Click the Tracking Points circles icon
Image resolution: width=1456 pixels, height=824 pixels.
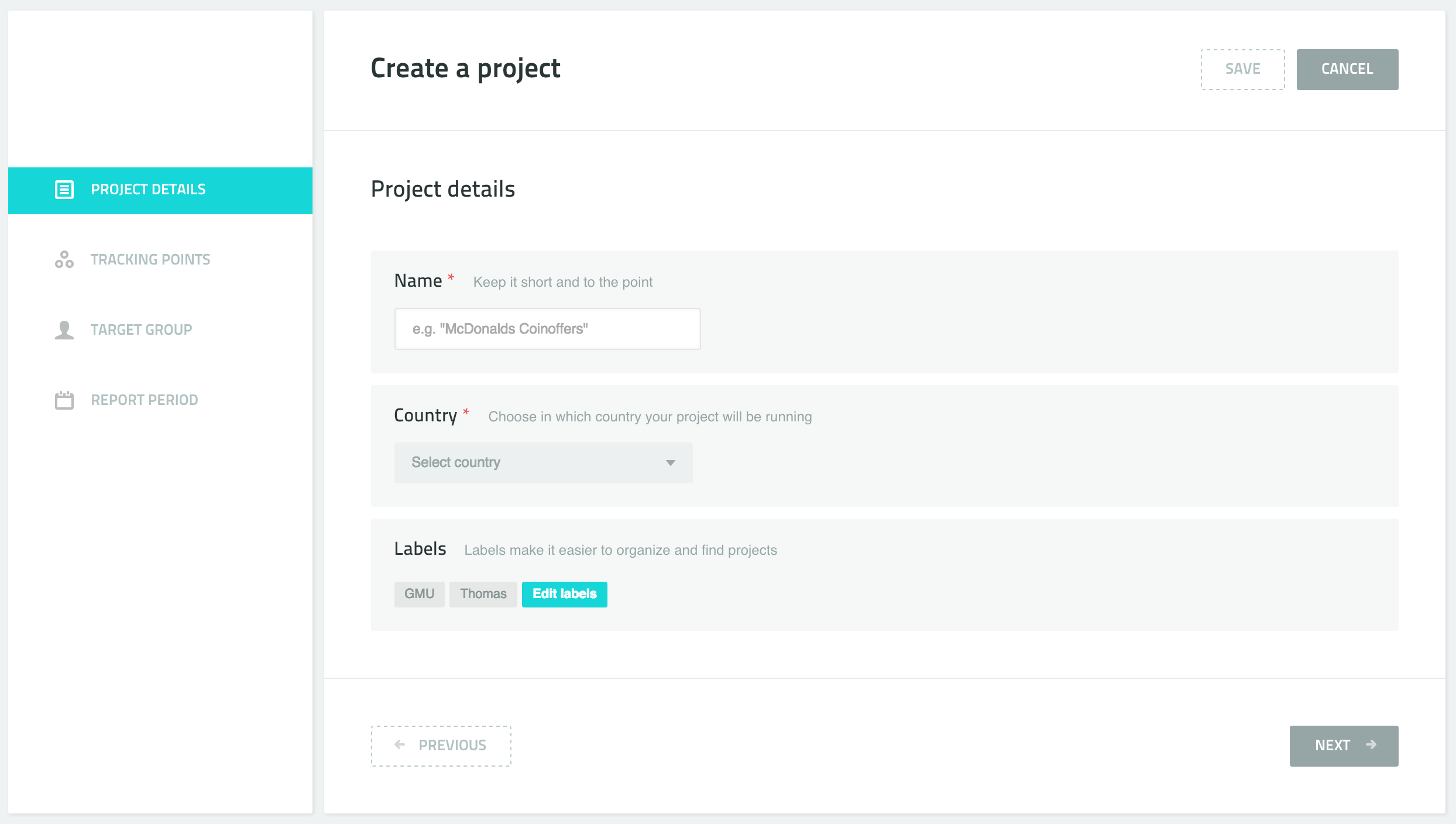pyautogui.click(x=64, y=259)
